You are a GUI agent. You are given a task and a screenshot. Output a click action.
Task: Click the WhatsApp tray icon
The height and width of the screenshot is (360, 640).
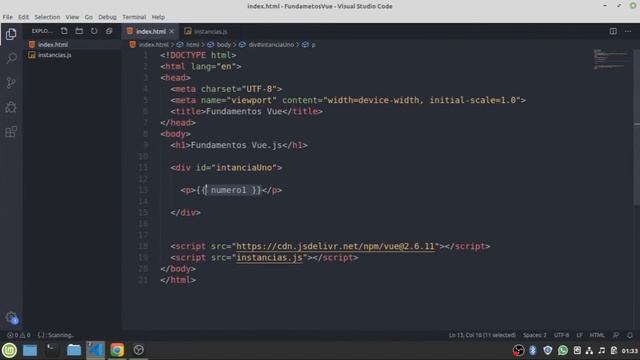tap(562, 350)
